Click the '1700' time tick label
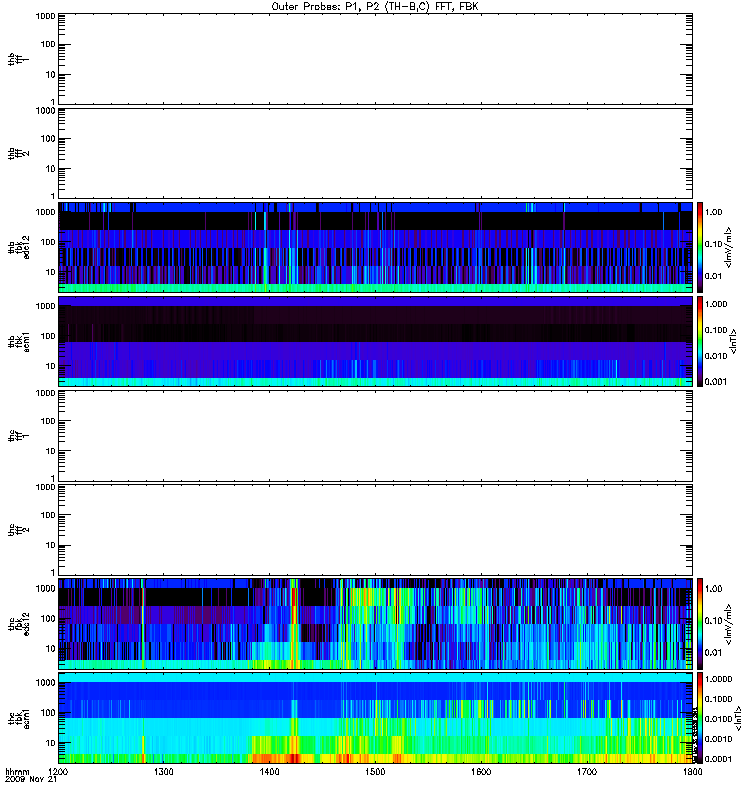Viewport: 750px width, 800px height. 587,772
